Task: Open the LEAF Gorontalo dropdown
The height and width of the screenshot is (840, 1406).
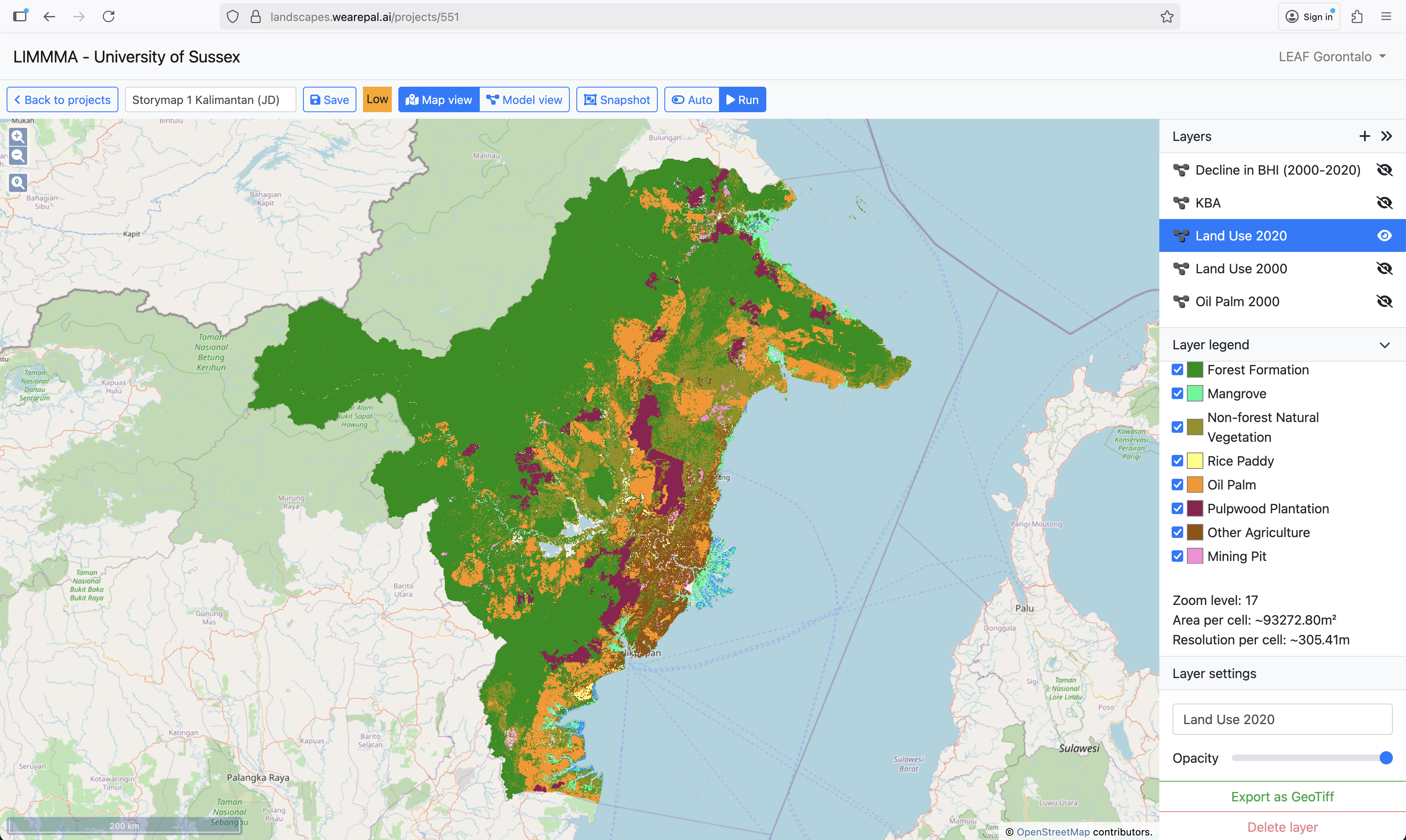Action: point(1332,57)
